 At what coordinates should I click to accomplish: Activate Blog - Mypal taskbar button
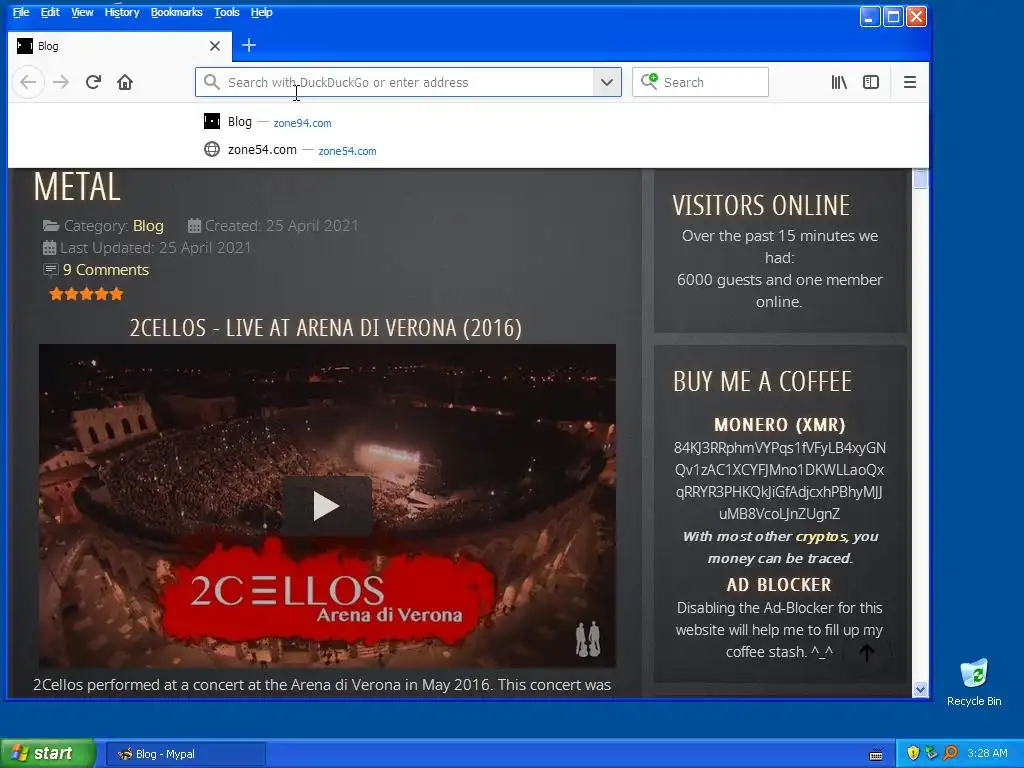pyautogui.click(x=186, y=754)
